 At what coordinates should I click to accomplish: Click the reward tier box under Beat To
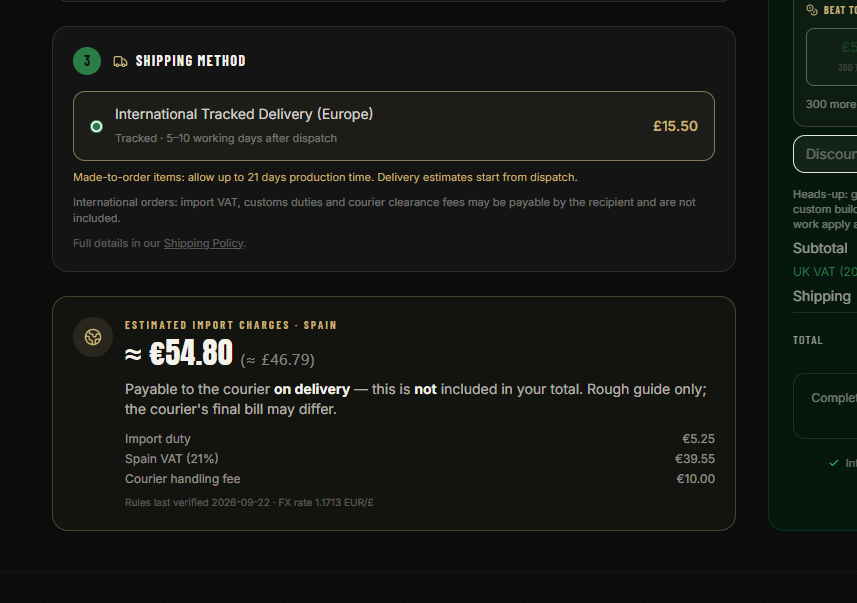831,57
